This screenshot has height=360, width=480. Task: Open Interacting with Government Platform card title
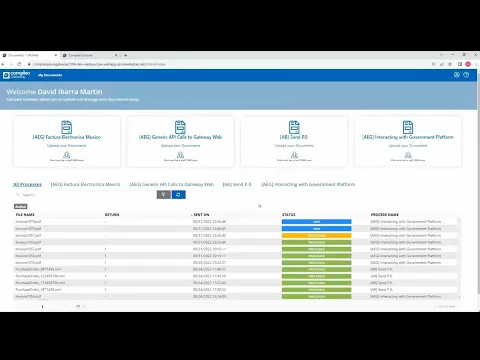click(x=408, y=137)
